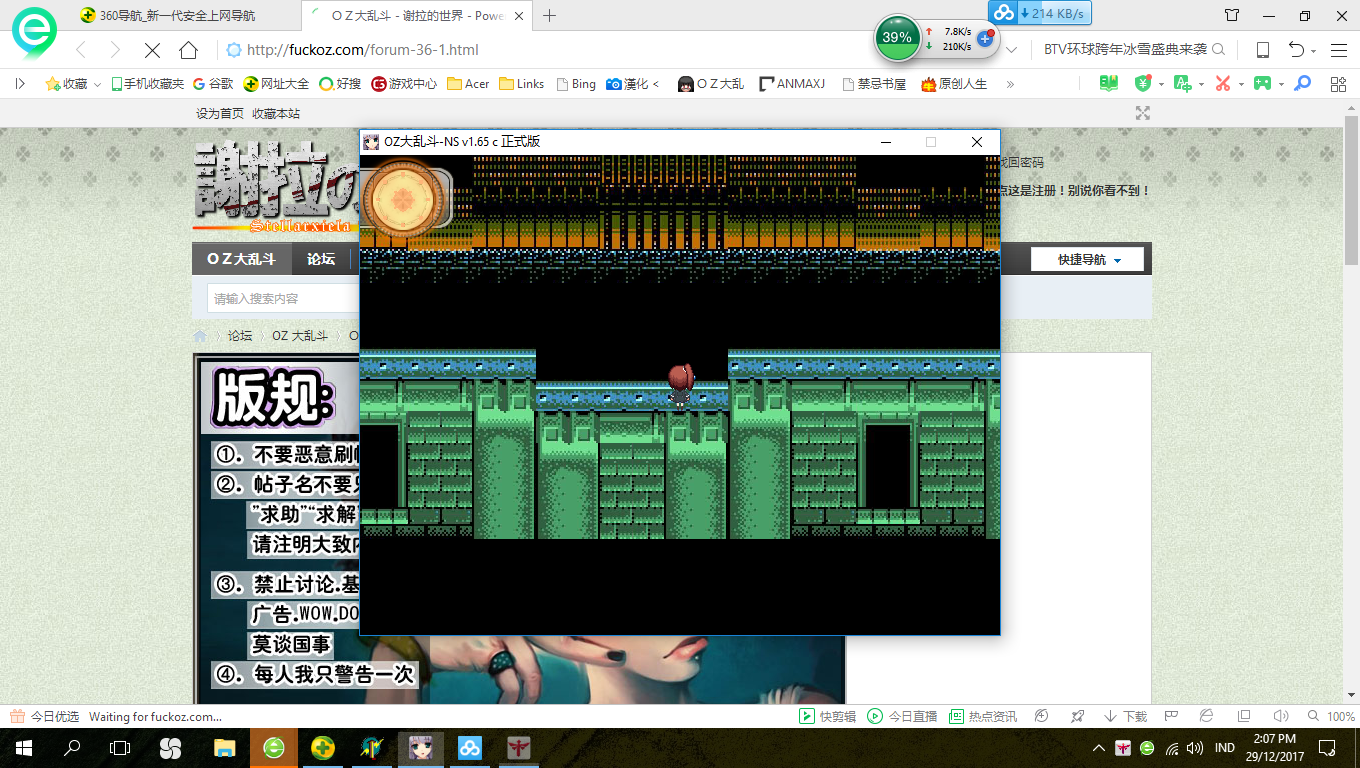
Task: Click the browser zoom 100% control
Action: 1332,717
